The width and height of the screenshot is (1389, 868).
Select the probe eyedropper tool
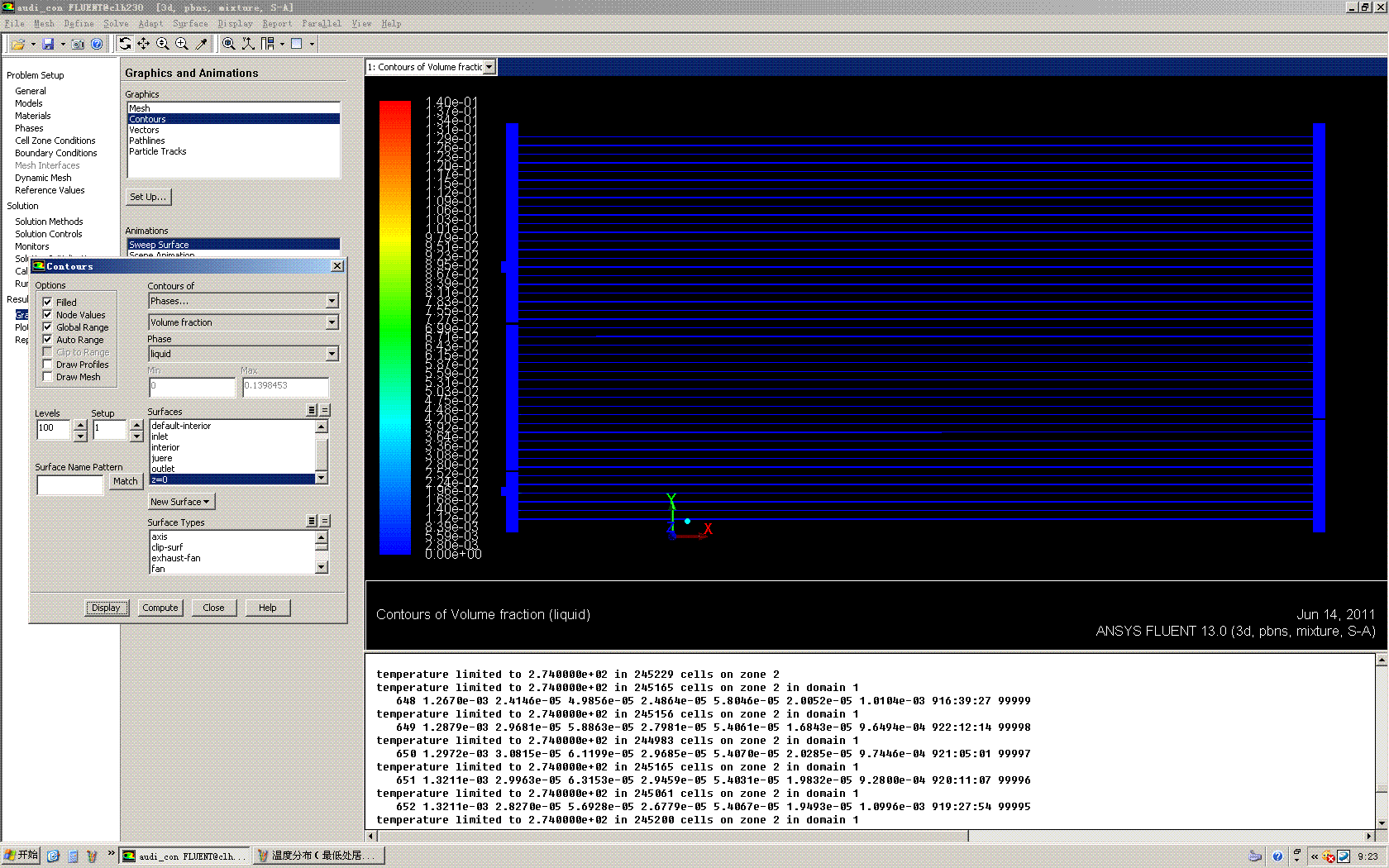click(x=201, y=44)
